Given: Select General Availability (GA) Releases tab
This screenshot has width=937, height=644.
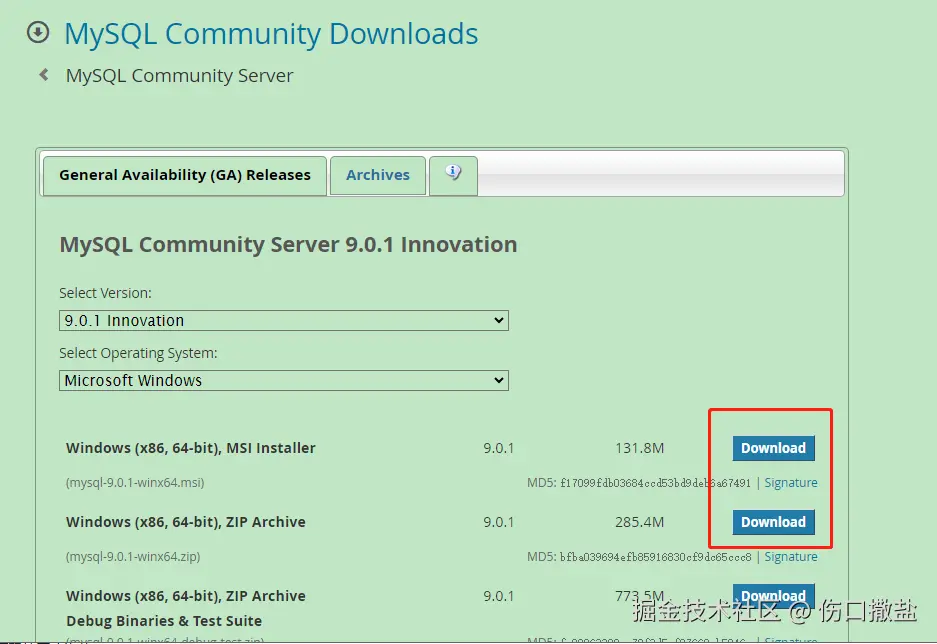Looking at the screenshot, I should (x=185, y=175).
